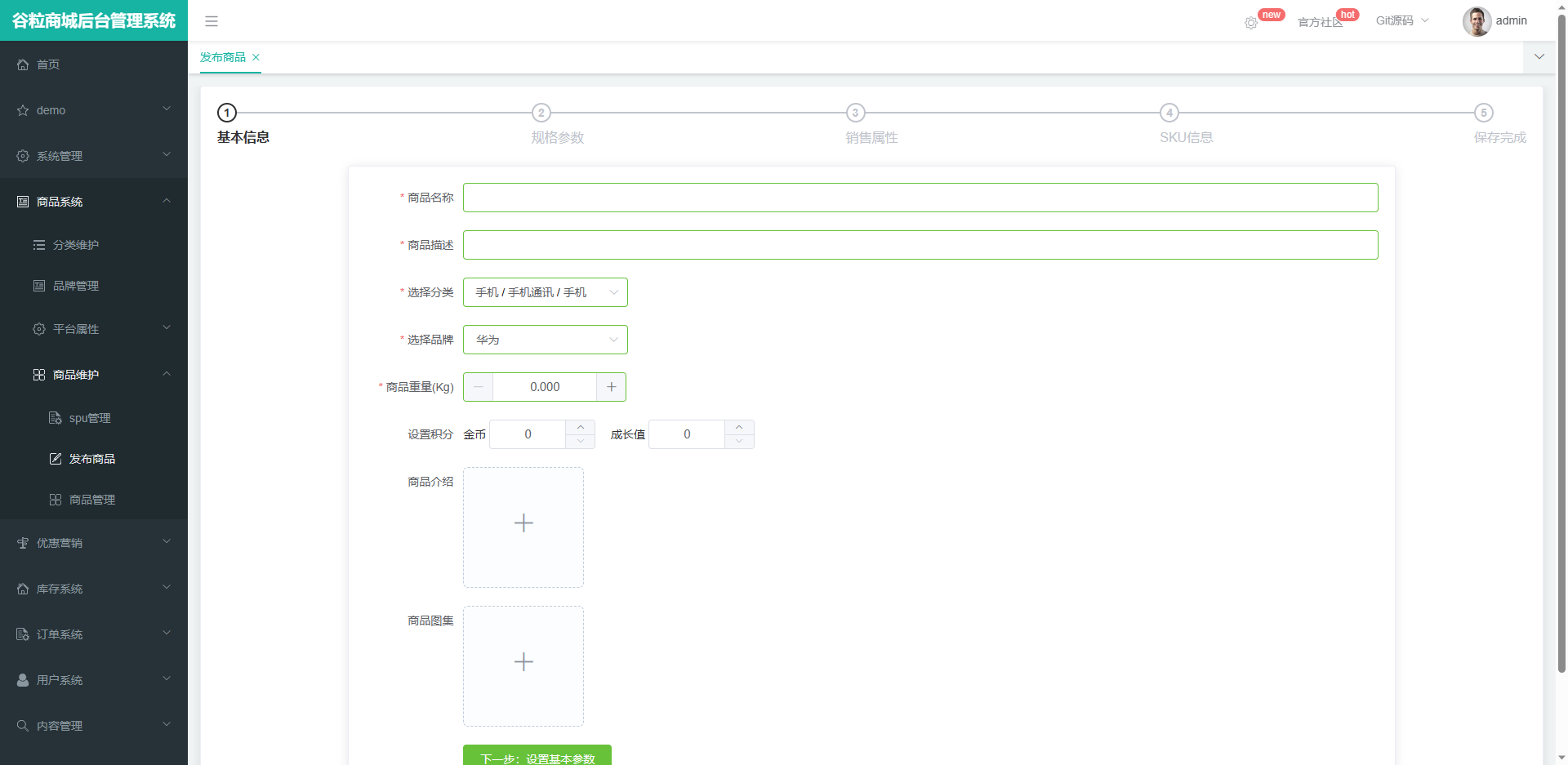Increase 金币 value with up arrow

click(x=580, y=427)
